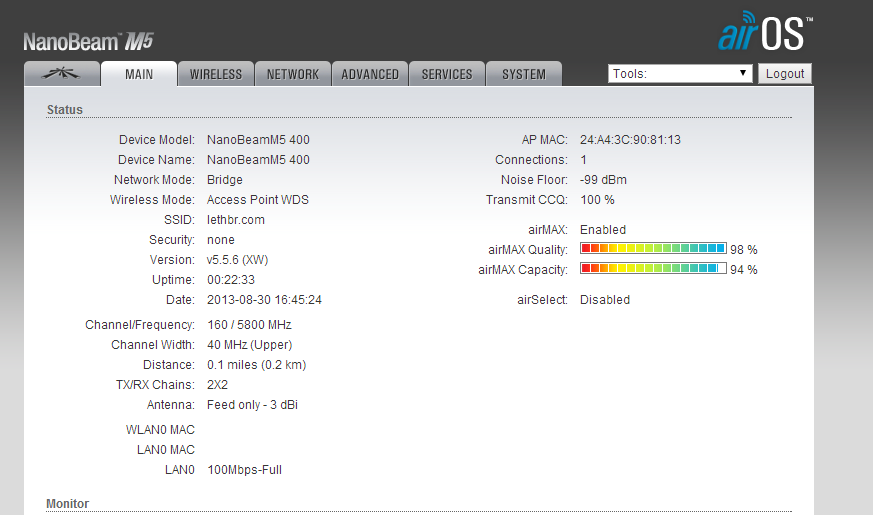
Task: Select Channel Width value 40 MHz (Upper)
Action: (250, 345)
